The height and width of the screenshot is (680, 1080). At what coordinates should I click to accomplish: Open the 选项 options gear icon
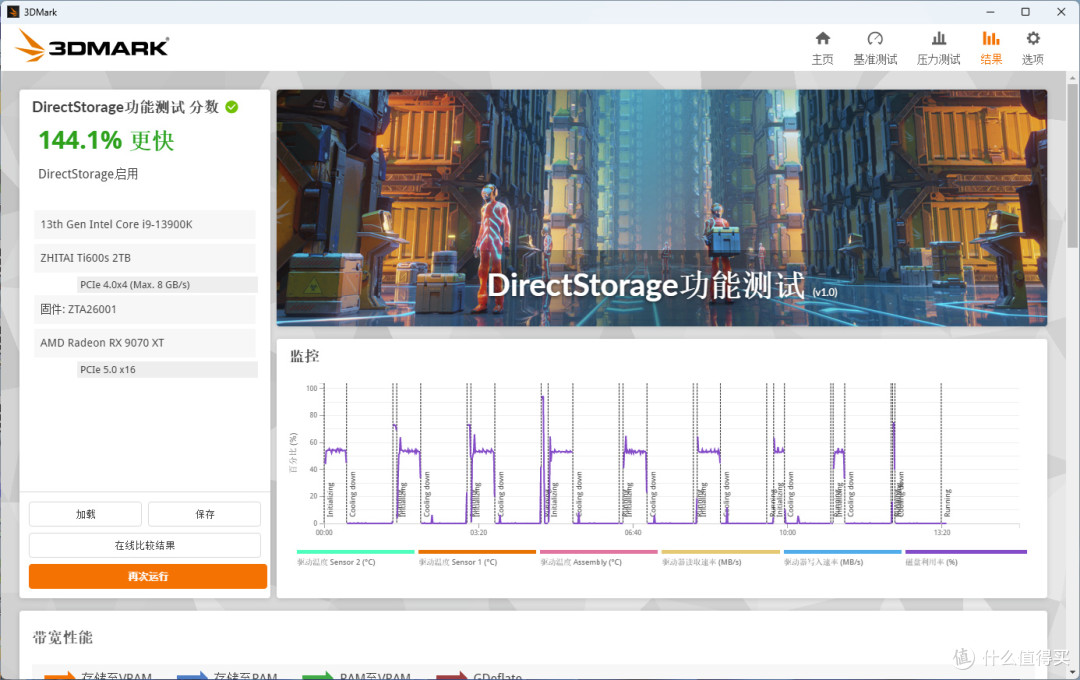pos(1032,39)
